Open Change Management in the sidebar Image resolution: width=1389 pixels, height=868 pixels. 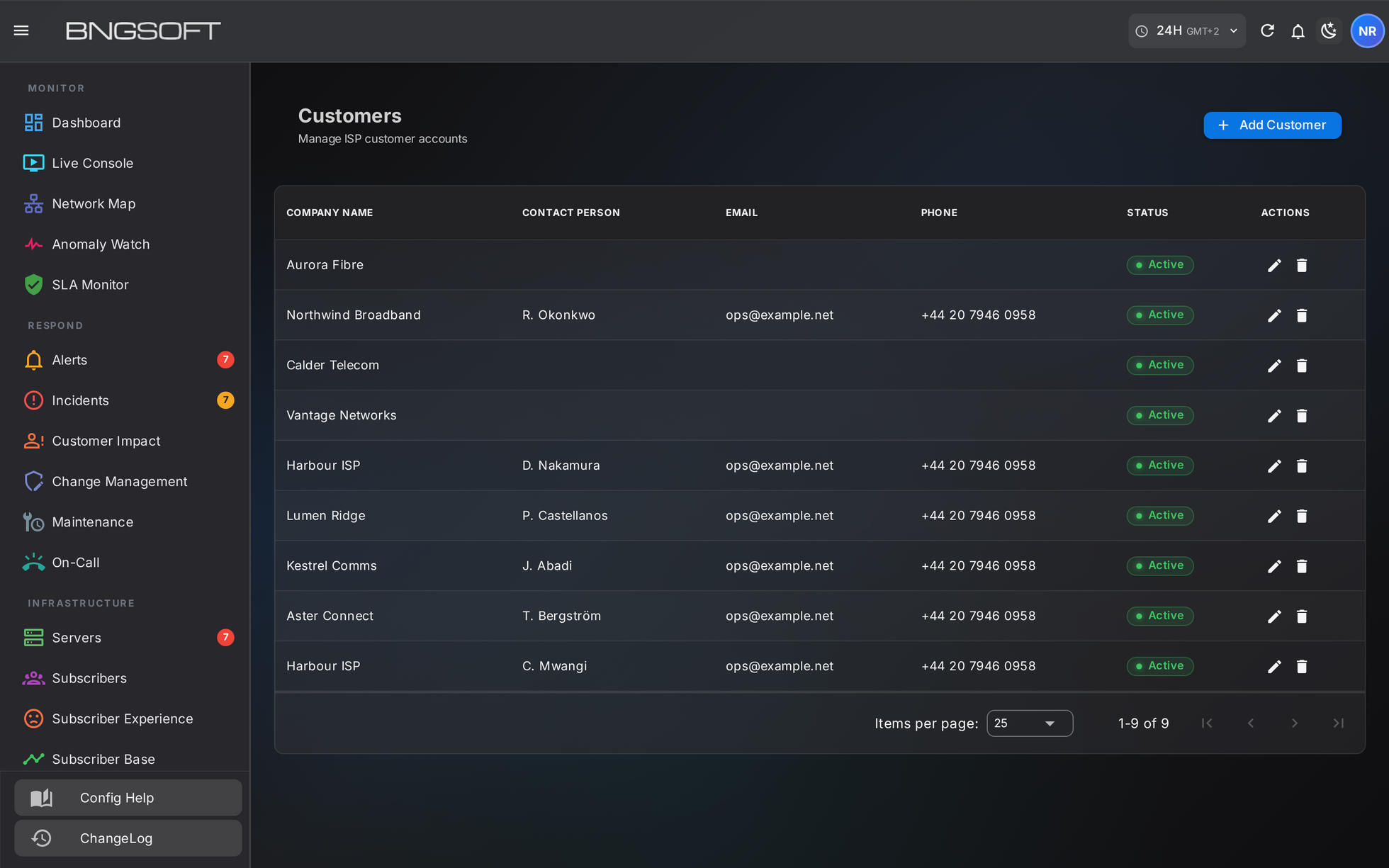pyautogui.click(x=125, y=481)
